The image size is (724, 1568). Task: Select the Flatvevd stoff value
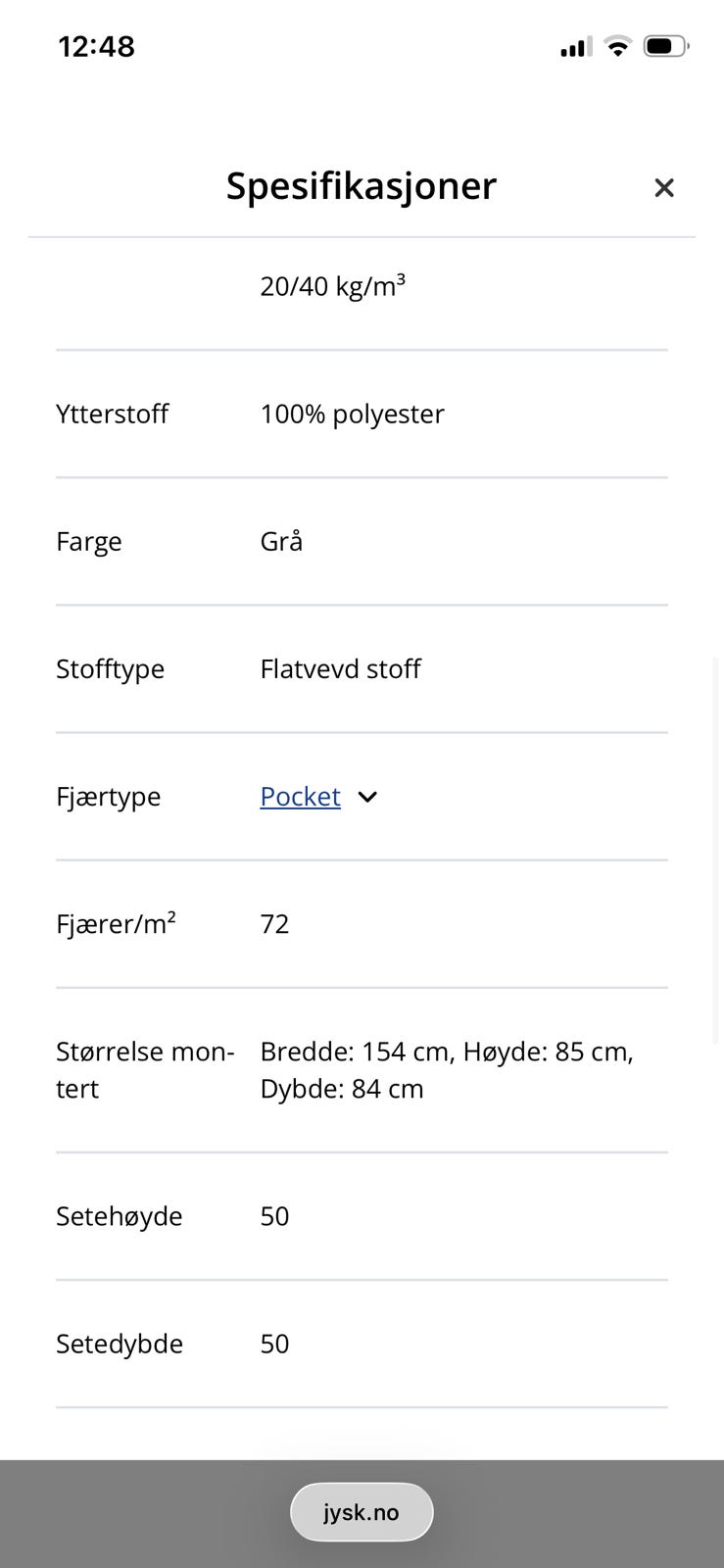[x=340, y=669]
